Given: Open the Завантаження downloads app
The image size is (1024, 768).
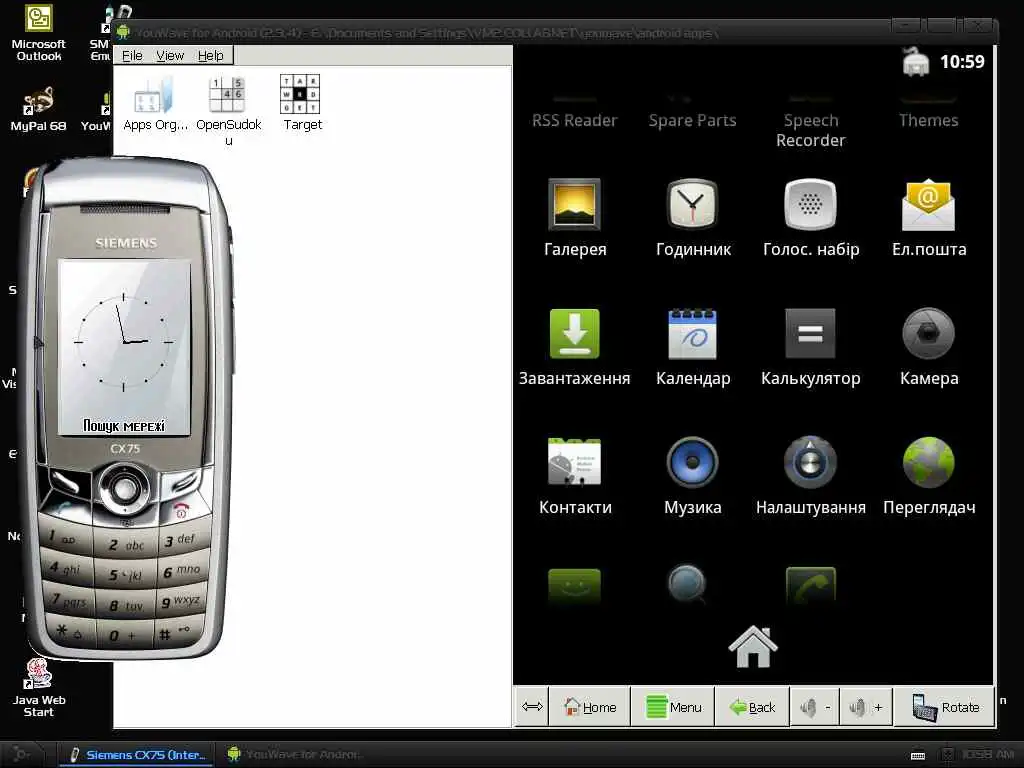Looking at the screenshot, I should pos(575,347).
